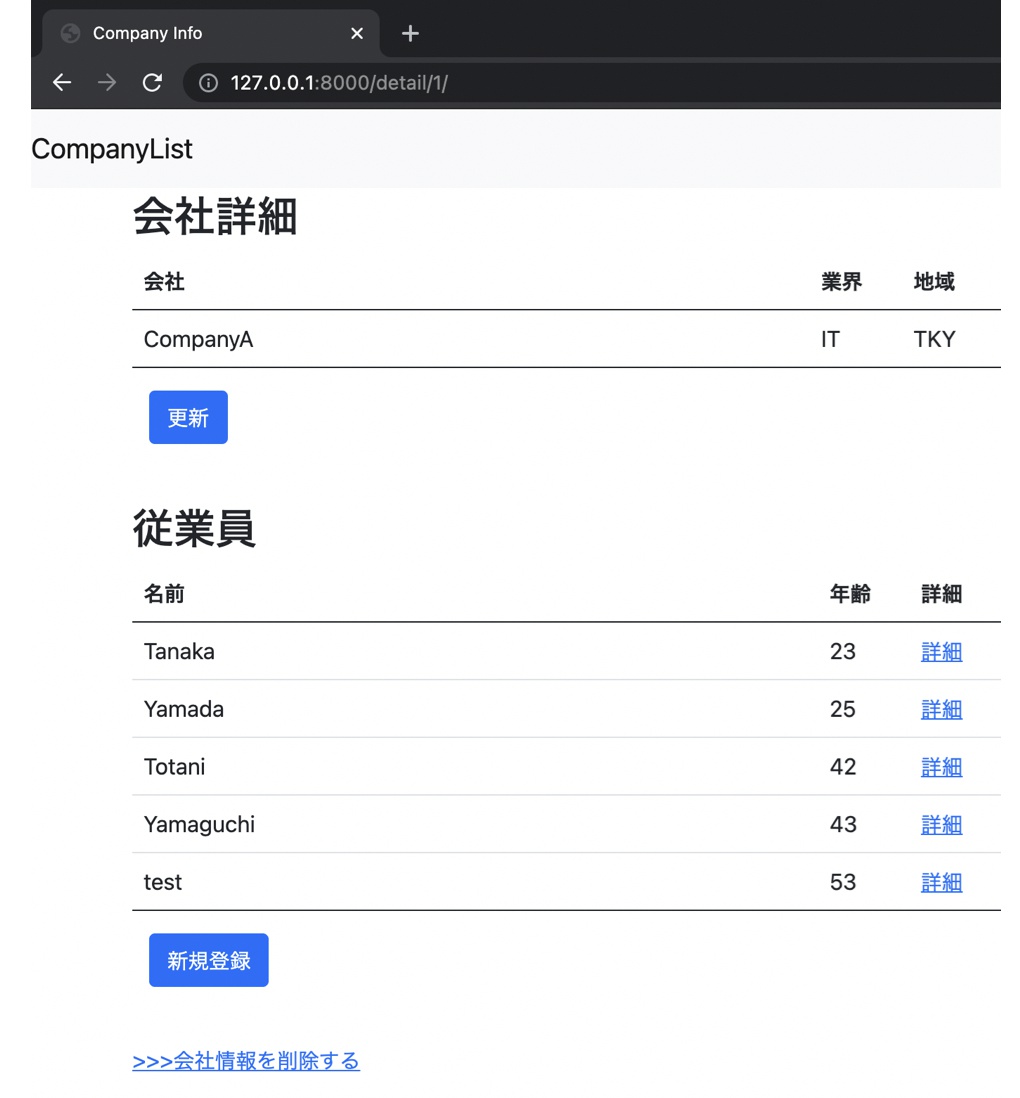
Task: Close the Company Info tab with the X
Action: click(357, 33)
